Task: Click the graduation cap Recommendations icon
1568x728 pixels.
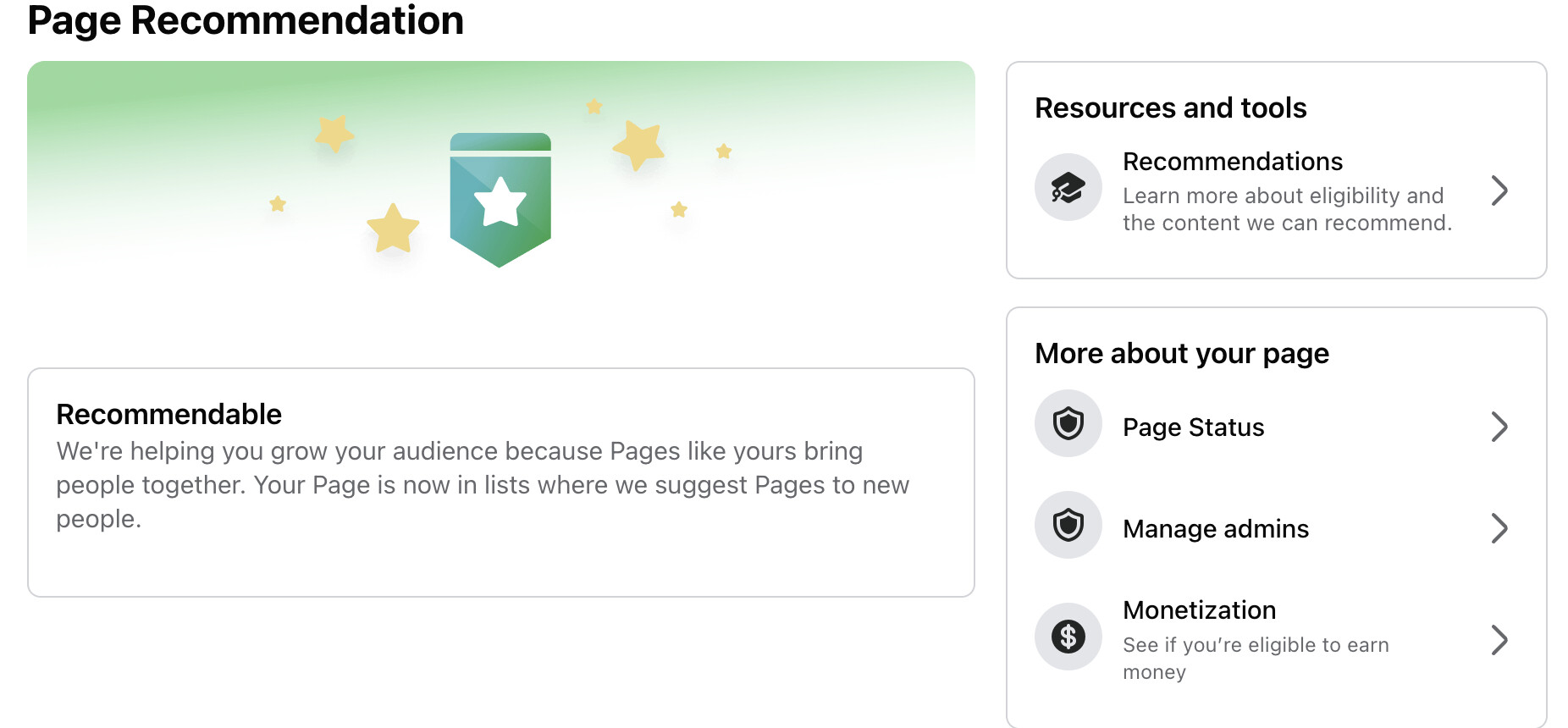Action: point(1068,187)
